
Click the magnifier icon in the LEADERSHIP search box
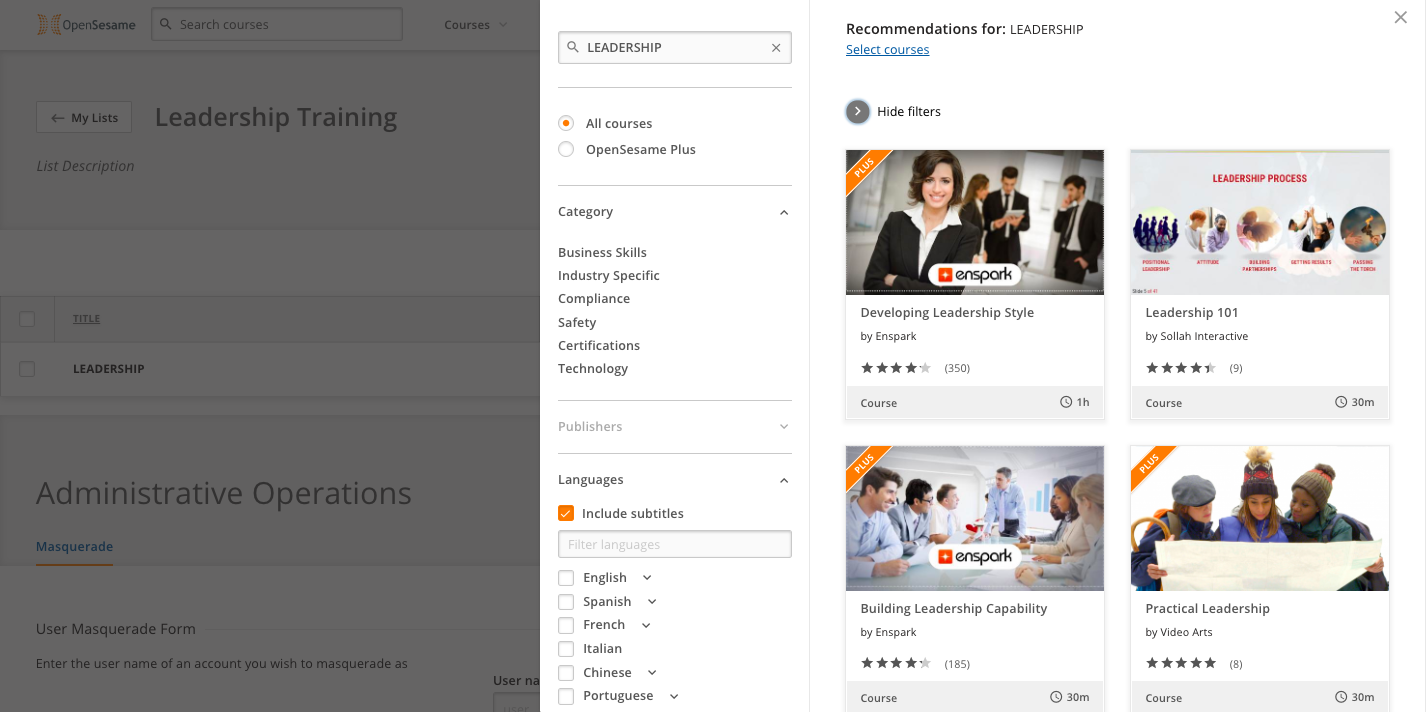(x=573, y=47)
